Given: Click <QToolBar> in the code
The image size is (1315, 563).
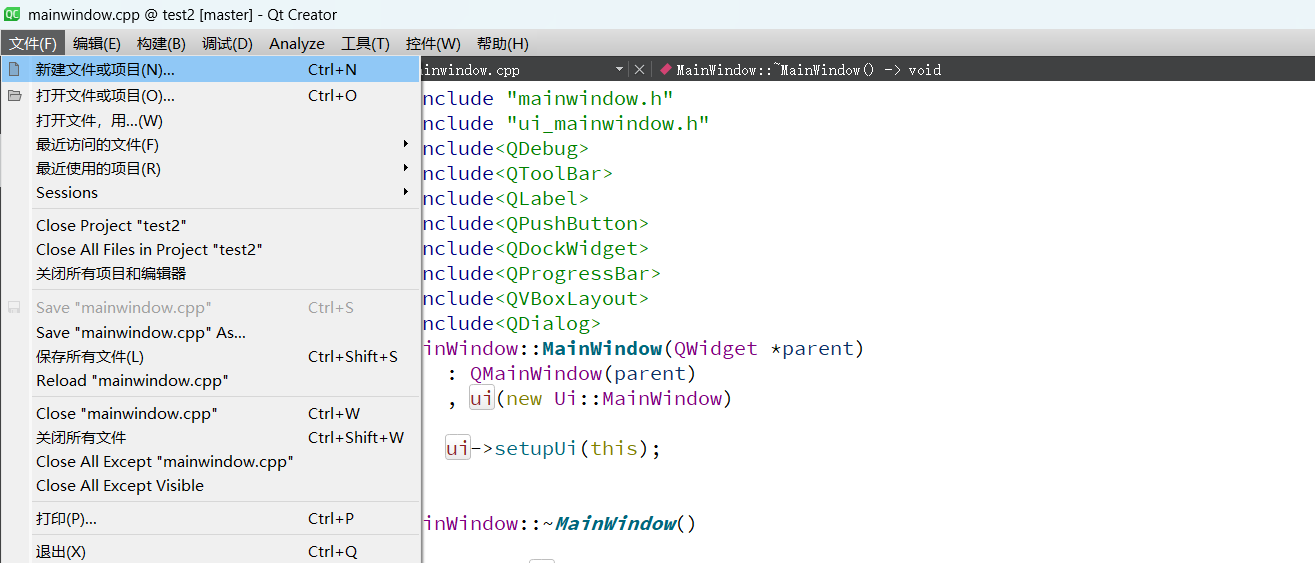Looking at the screenshot, I should click(x=554, y=173).
